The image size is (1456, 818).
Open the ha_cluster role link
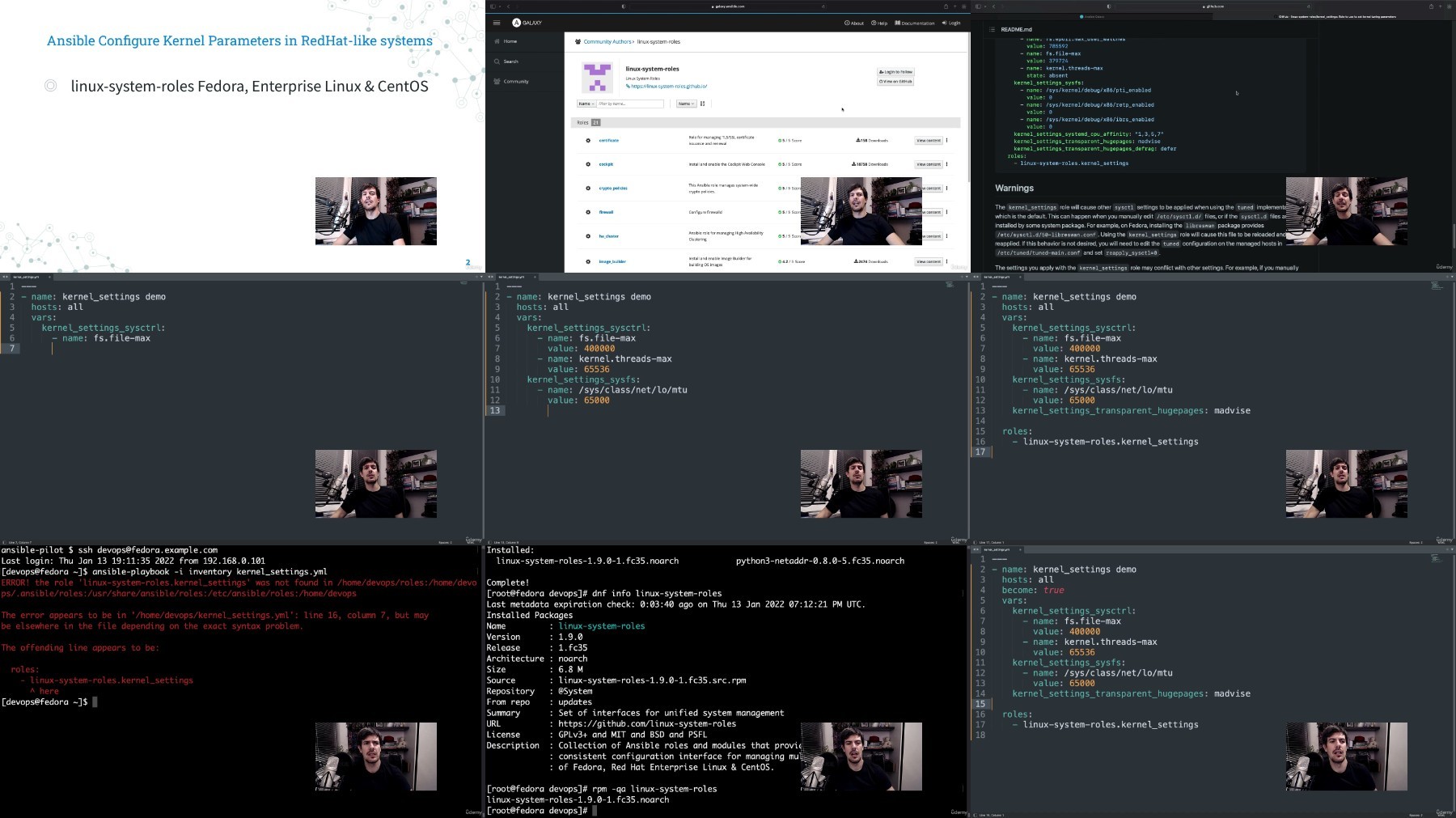click(x=608, y=236)
